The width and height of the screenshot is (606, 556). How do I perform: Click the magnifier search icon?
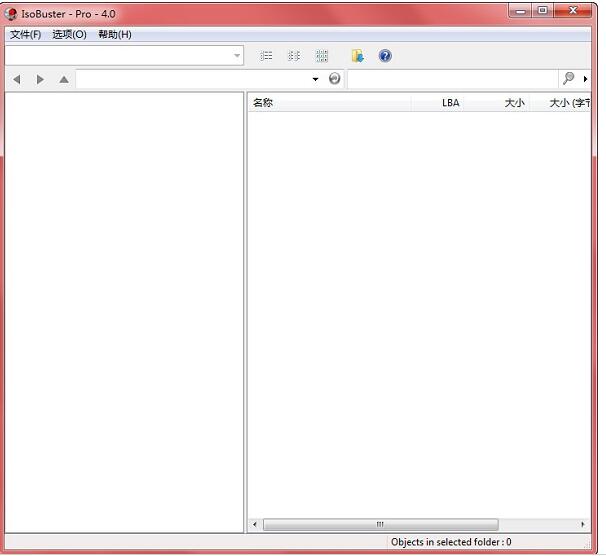point(569,78)
